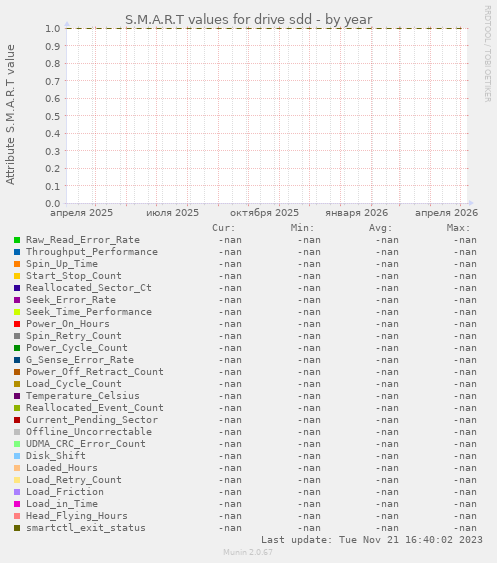Viewport: 497px width, 563px height.
Task: Click the Cur: column header
Action: coord(224,228)
